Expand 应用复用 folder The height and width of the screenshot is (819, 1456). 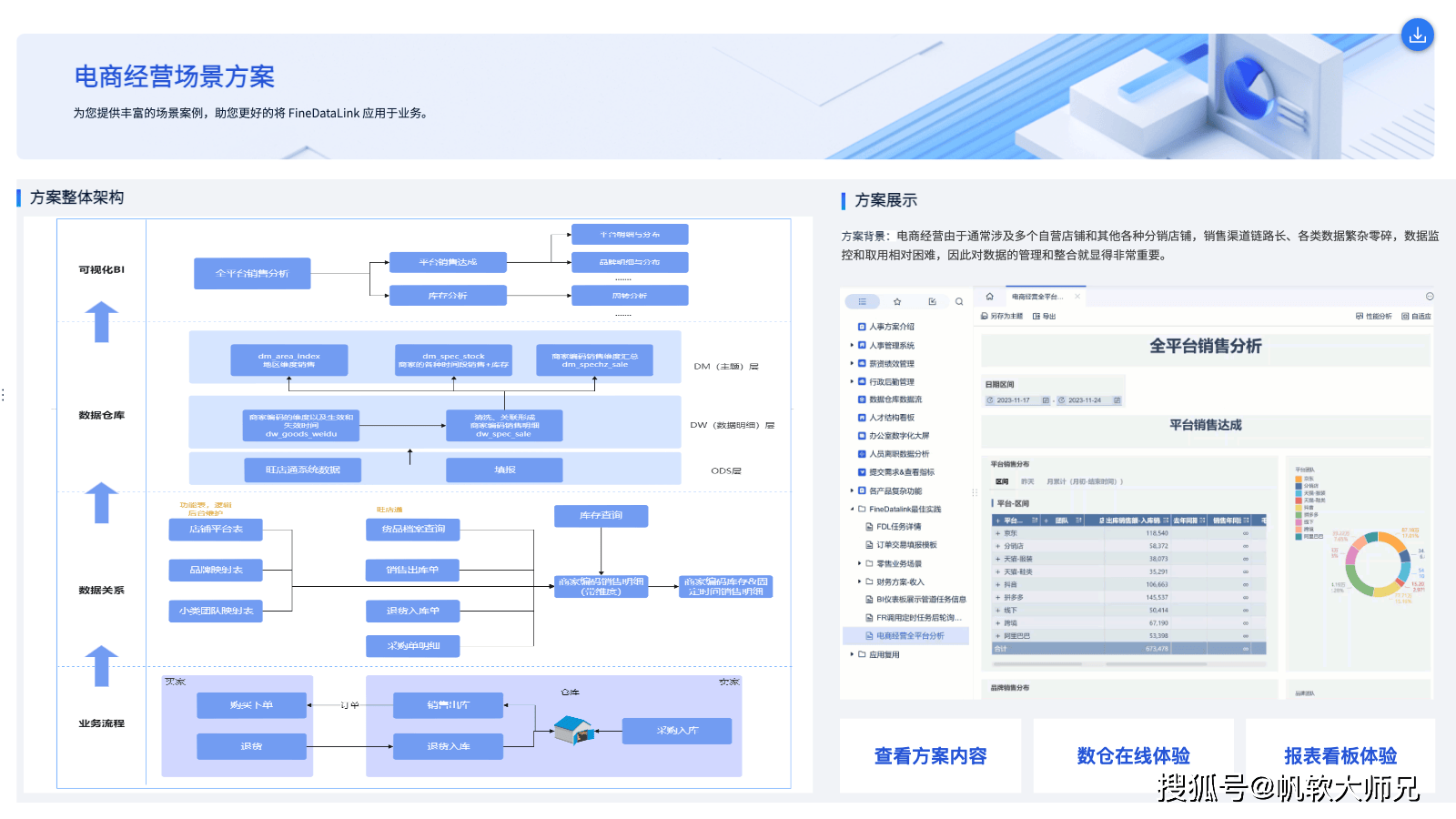pyautogui.click(x=852, y=654)
